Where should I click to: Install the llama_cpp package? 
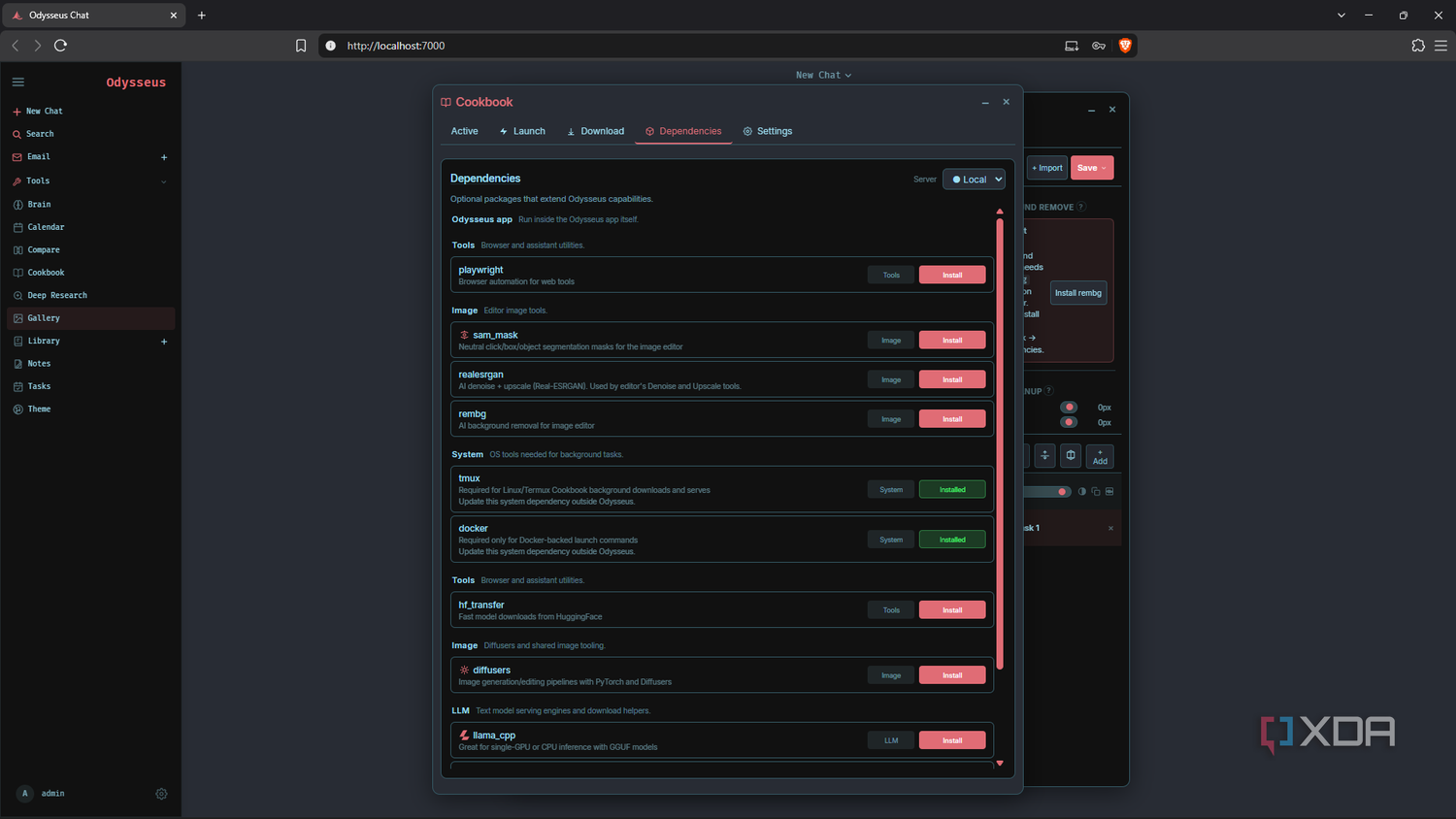(952, 740)
